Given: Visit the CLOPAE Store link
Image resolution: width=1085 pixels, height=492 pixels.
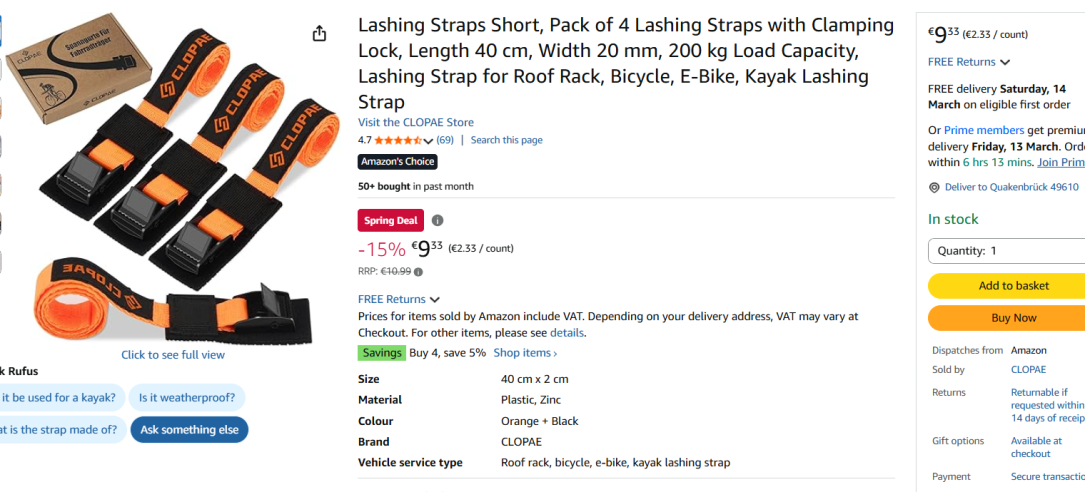Looking at the screenshot, I should 416,122.
